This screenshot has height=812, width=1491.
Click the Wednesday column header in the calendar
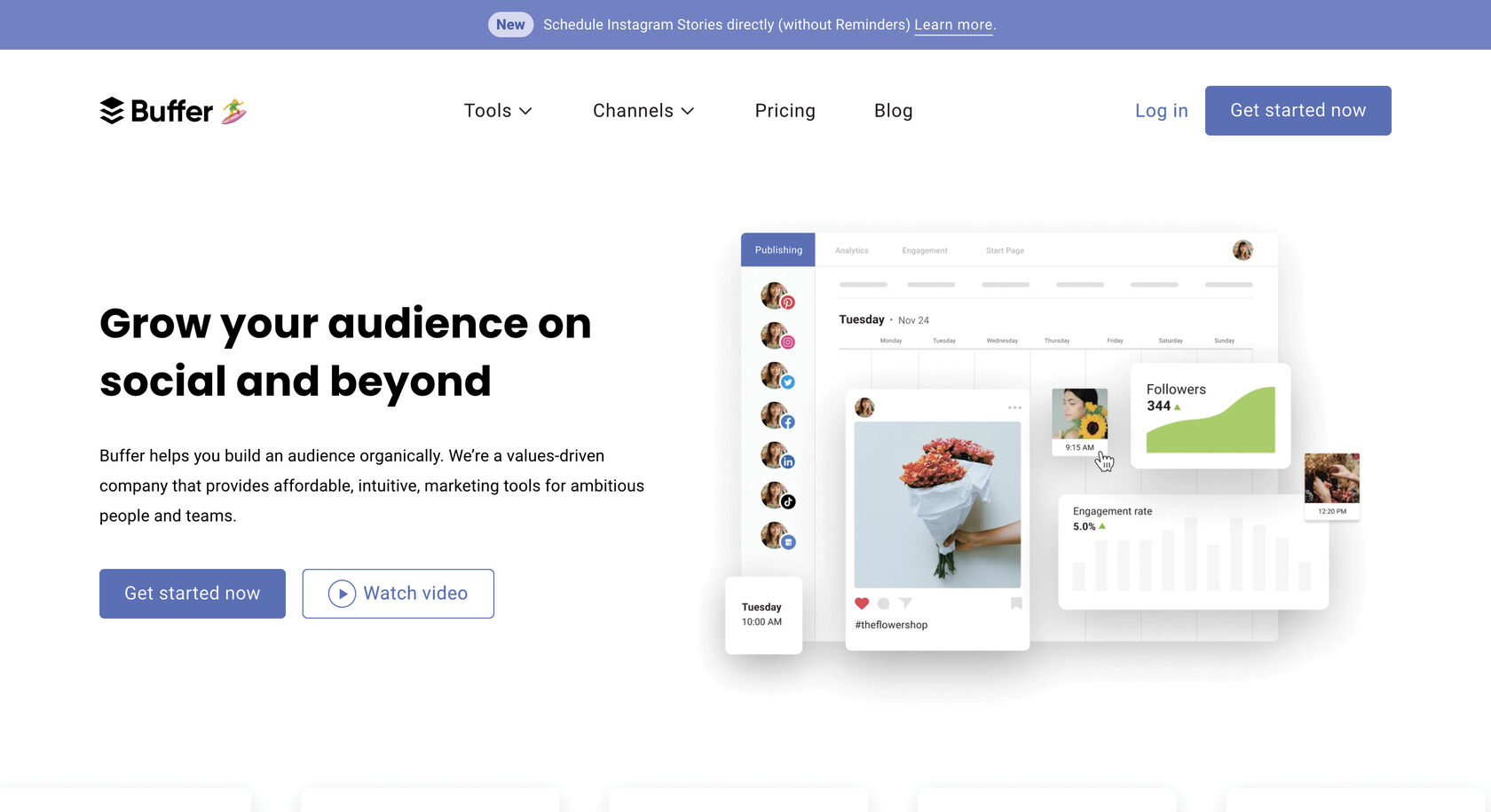(1002, 341)
